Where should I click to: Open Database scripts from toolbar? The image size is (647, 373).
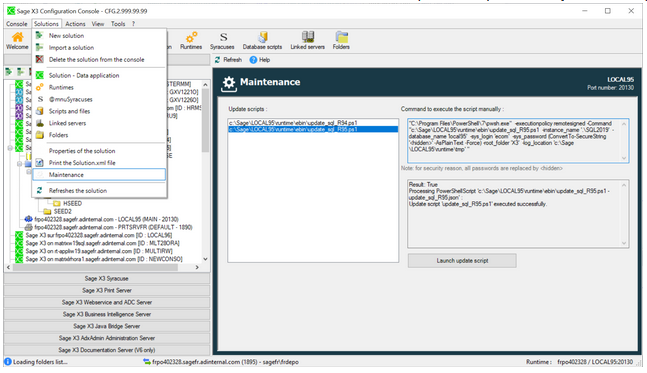262,41
